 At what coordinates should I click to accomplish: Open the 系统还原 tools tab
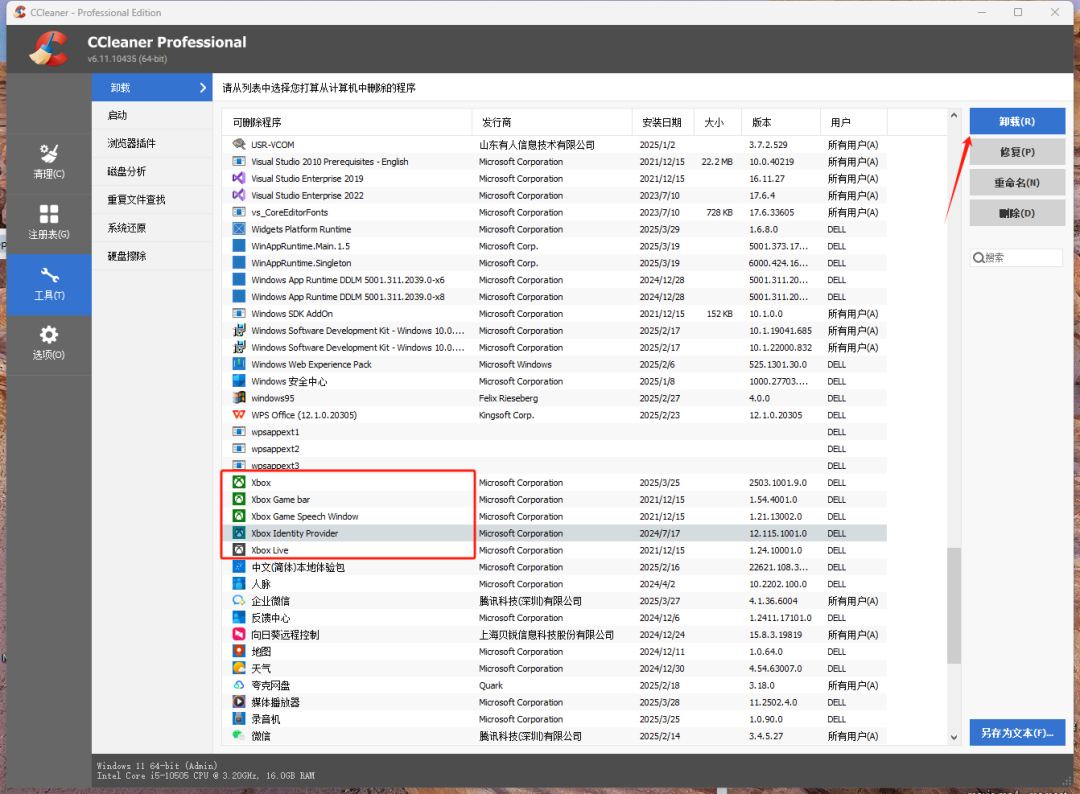click(152, 228)
